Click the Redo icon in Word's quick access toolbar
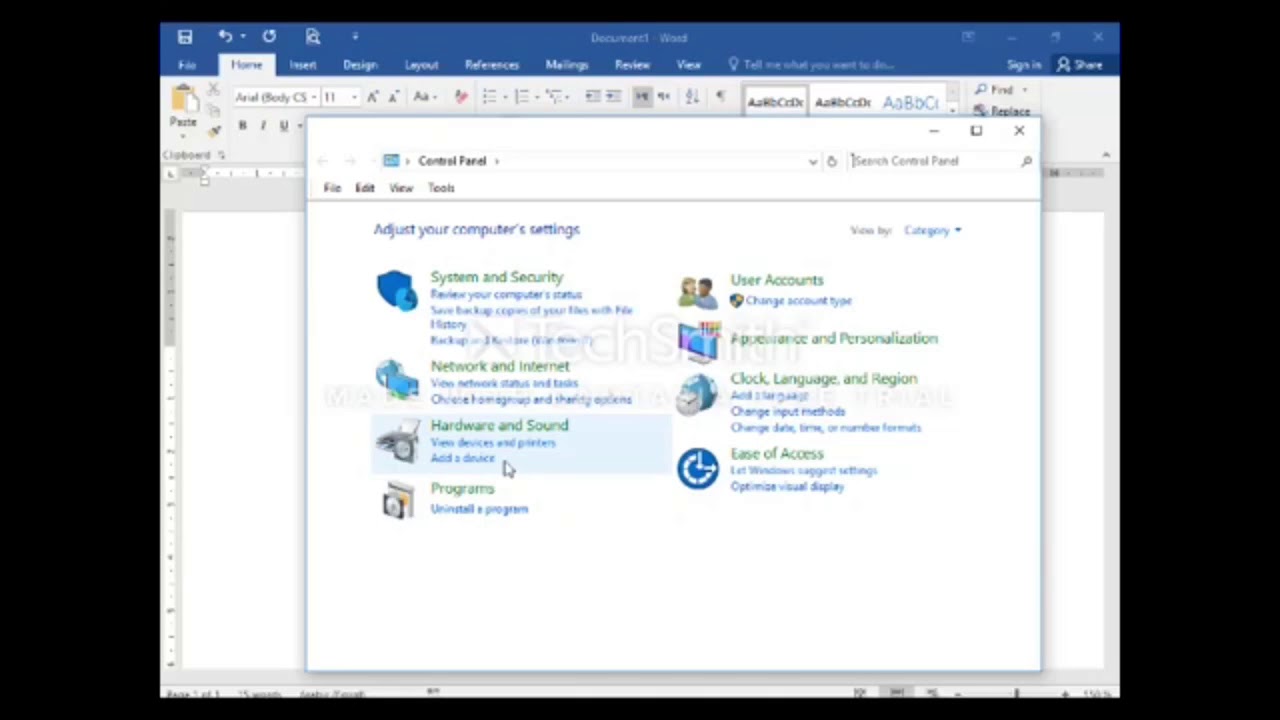 (x=269, y=37)
